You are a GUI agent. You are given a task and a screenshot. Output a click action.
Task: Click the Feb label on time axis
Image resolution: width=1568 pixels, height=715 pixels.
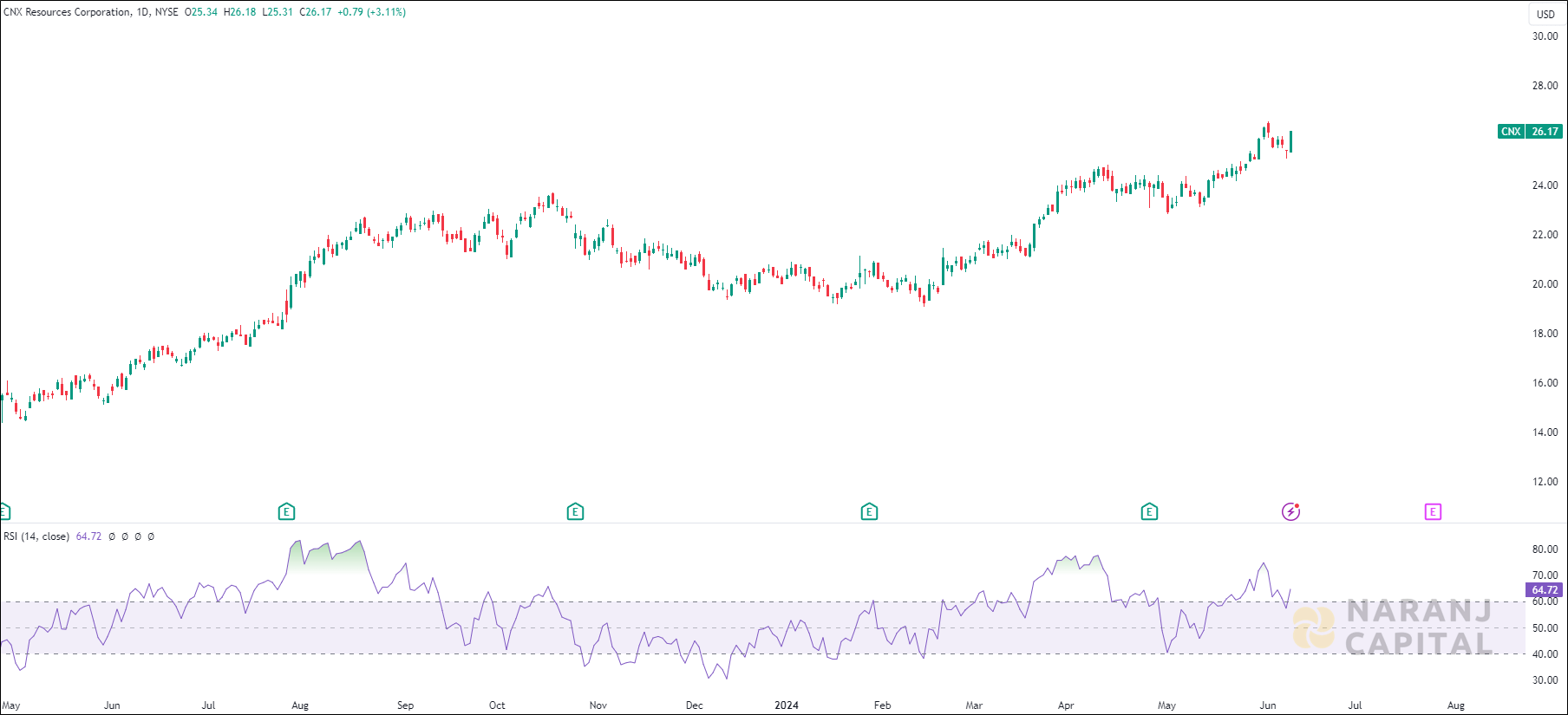click(882, 705)
